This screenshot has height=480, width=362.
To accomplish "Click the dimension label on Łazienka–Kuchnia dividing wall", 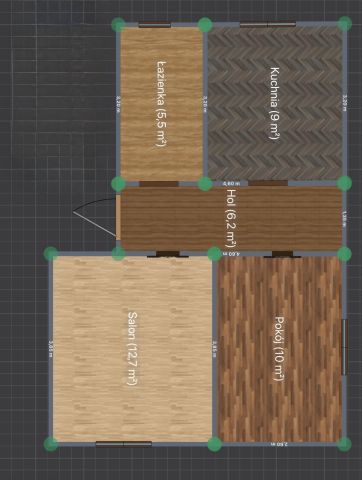I will [205, 104].
